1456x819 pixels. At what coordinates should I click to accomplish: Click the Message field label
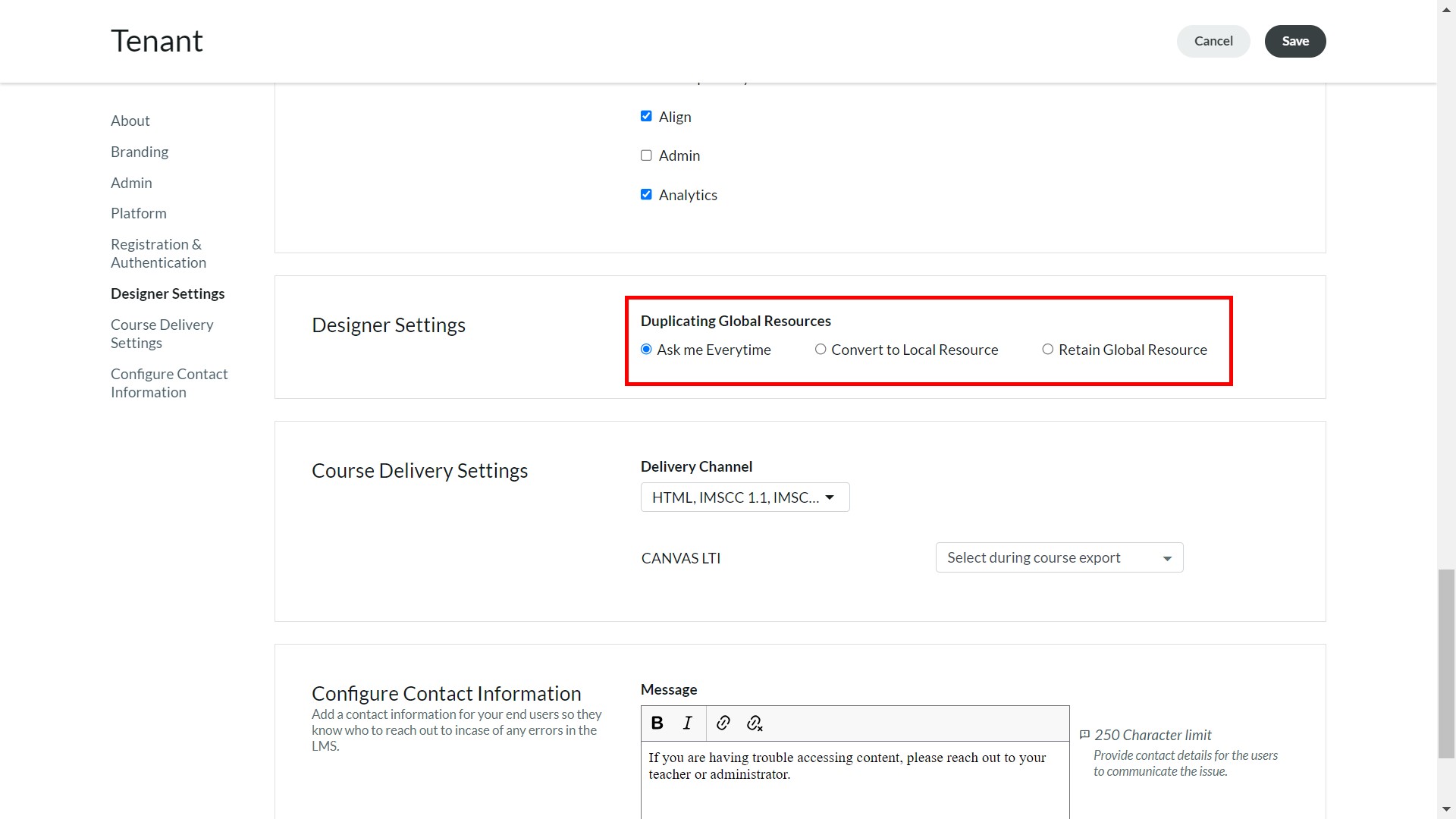(669, 689)
